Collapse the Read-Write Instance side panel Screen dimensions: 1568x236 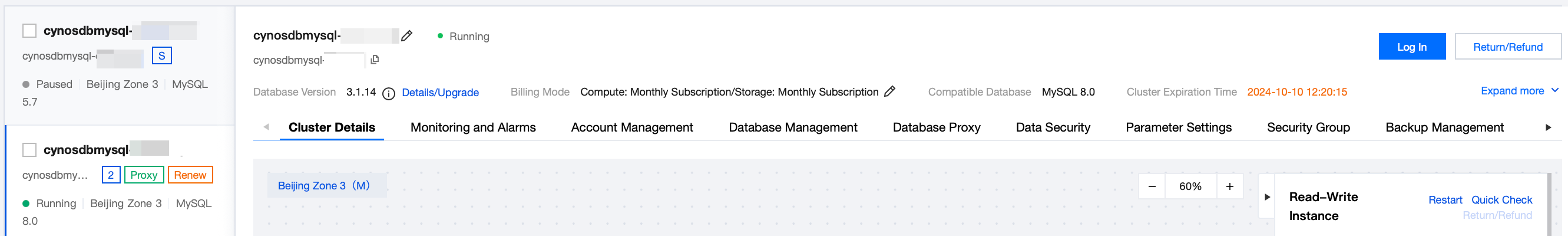point(1268,197)
